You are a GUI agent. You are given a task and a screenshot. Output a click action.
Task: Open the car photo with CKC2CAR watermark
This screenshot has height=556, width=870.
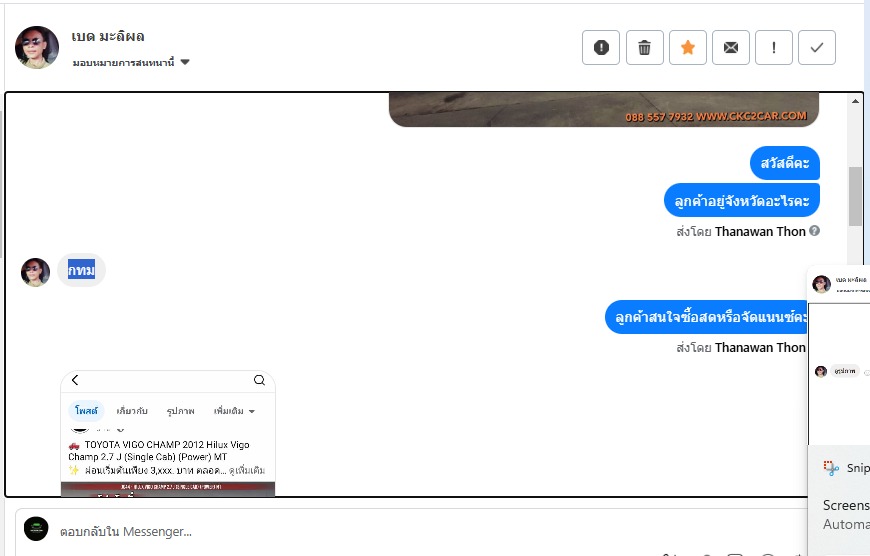click(604, 110)
